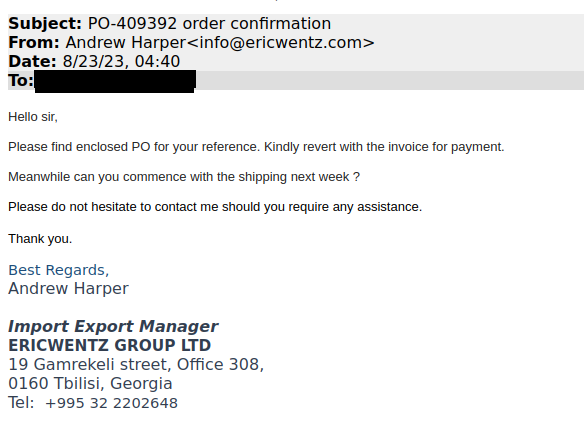The height and width of the screenshot is (433, 584).
Task: Select the subject text PO-409392 order confirmation
Action: click(x=209, y=23)
